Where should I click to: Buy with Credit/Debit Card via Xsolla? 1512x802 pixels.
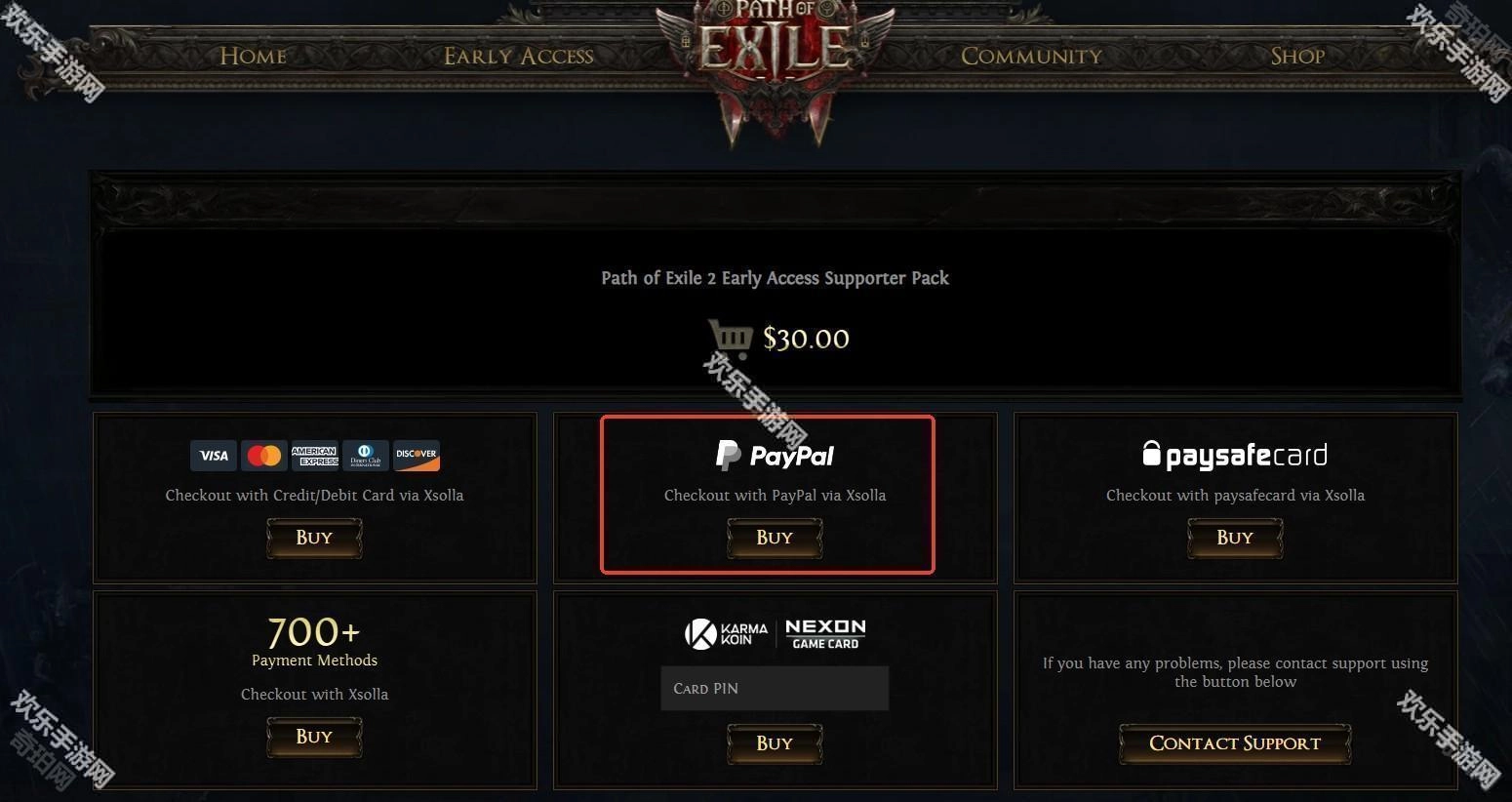coord(314,538)
